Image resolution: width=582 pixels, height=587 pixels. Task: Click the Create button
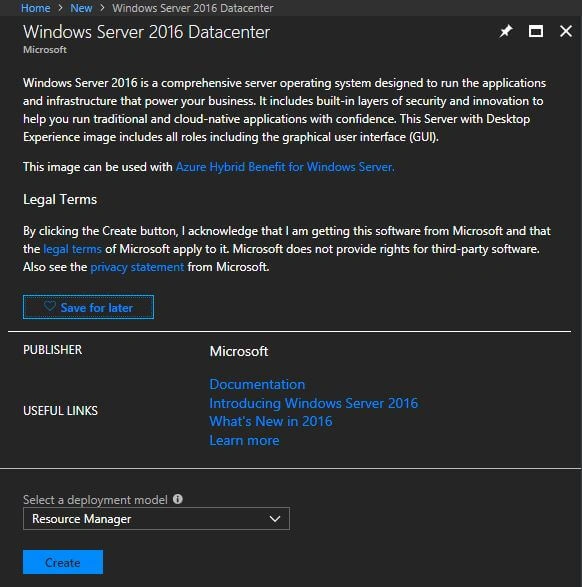(63, 562)
